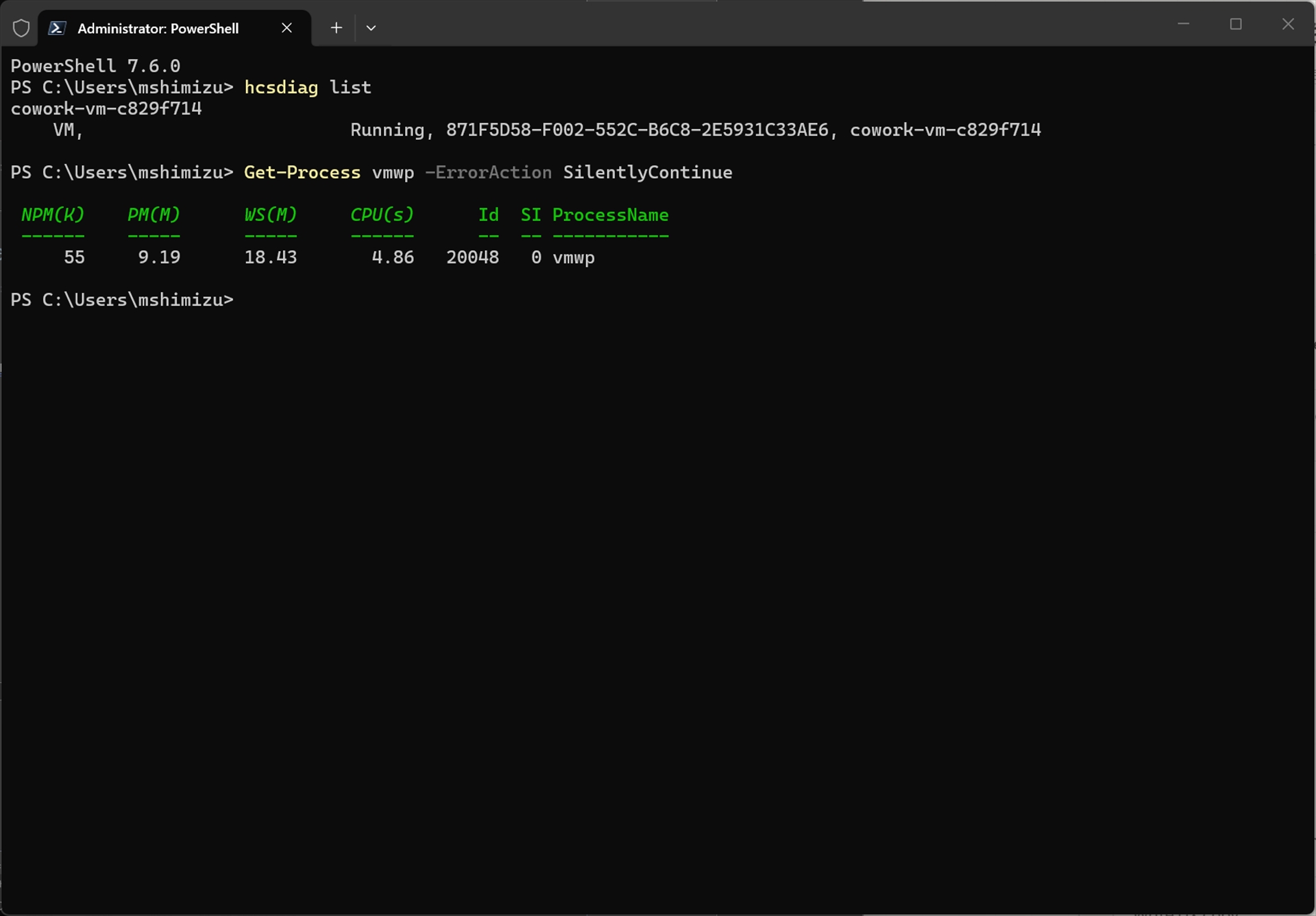Click the Running status text
This screenshot has width=1316, height=916.
click(x=388, y=130)
